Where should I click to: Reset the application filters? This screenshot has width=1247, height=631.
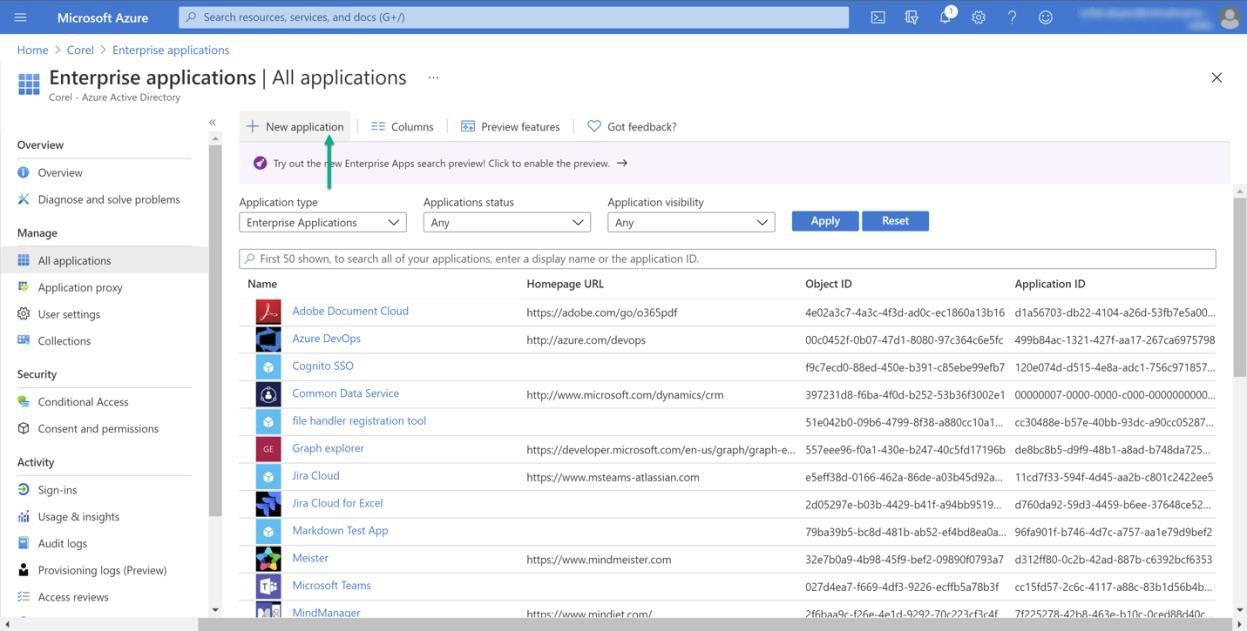[895, 221]
